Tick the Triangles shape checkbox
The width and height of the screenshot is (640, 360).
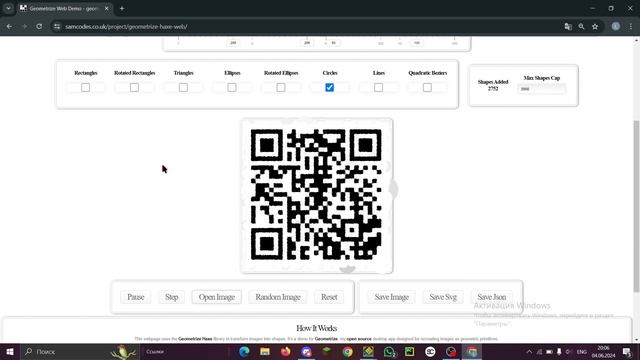coord(183,87)
